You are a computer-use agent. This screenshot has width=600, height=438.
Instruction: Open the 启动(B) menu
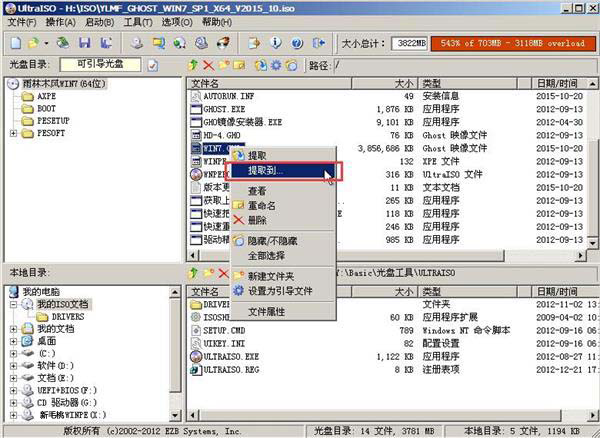pos(99,22)
